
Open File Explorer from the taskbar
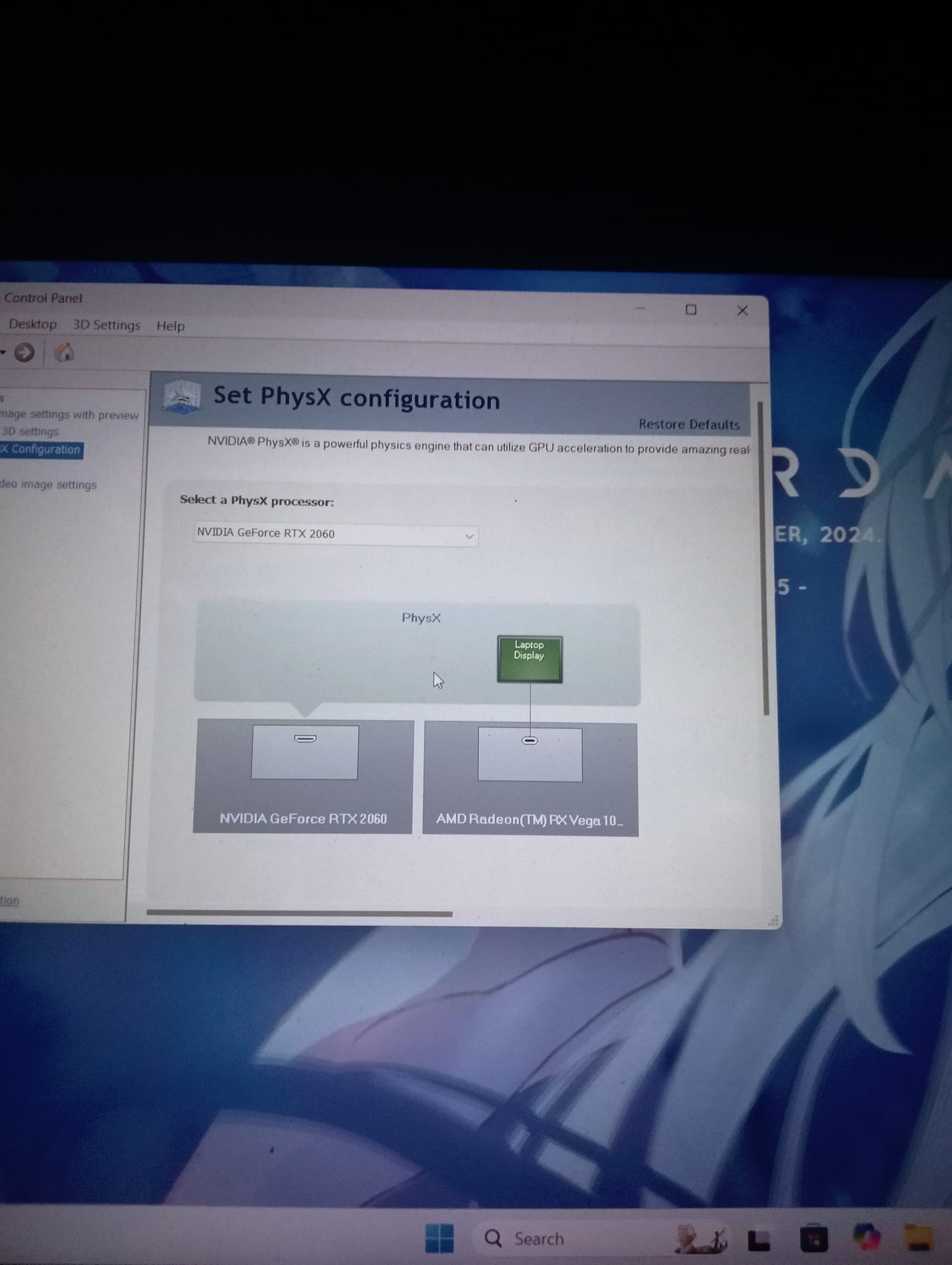pos(919,1237)
